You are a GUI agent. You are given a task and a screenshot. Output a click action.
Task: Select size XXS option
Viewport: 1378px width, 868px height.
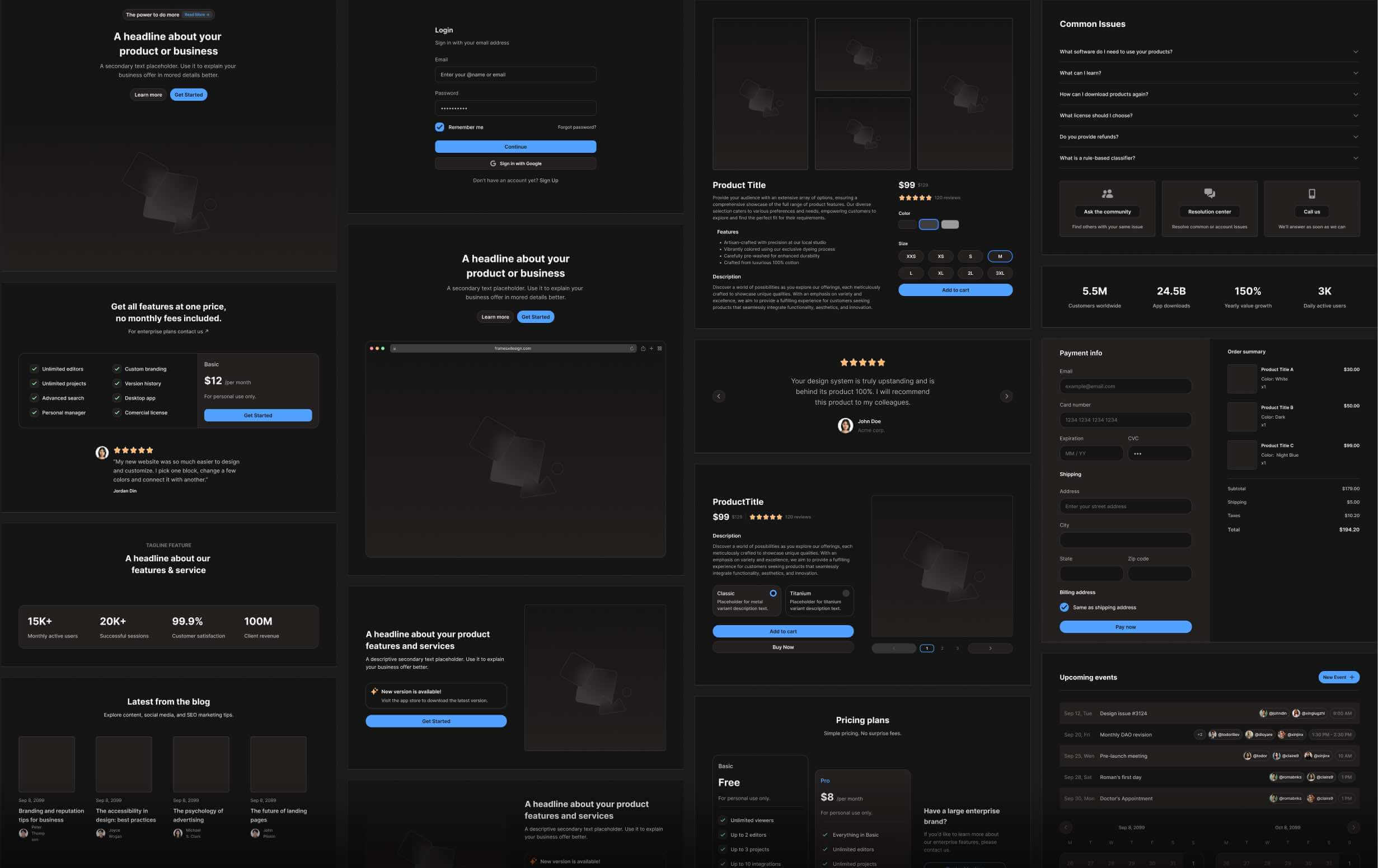point(911,256)
